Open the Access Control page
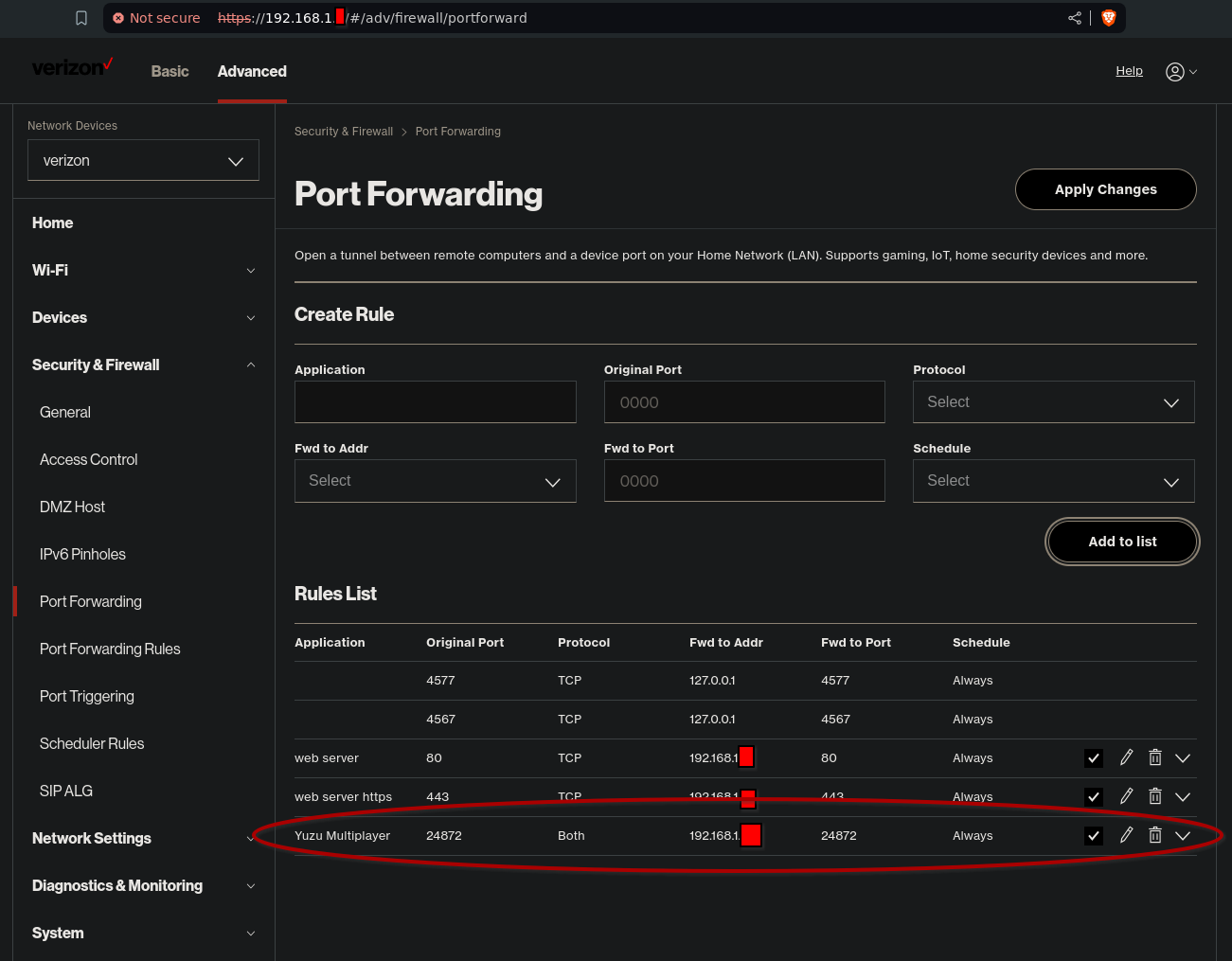Viewport: 1232px width, 961px height. pos(88,459)
